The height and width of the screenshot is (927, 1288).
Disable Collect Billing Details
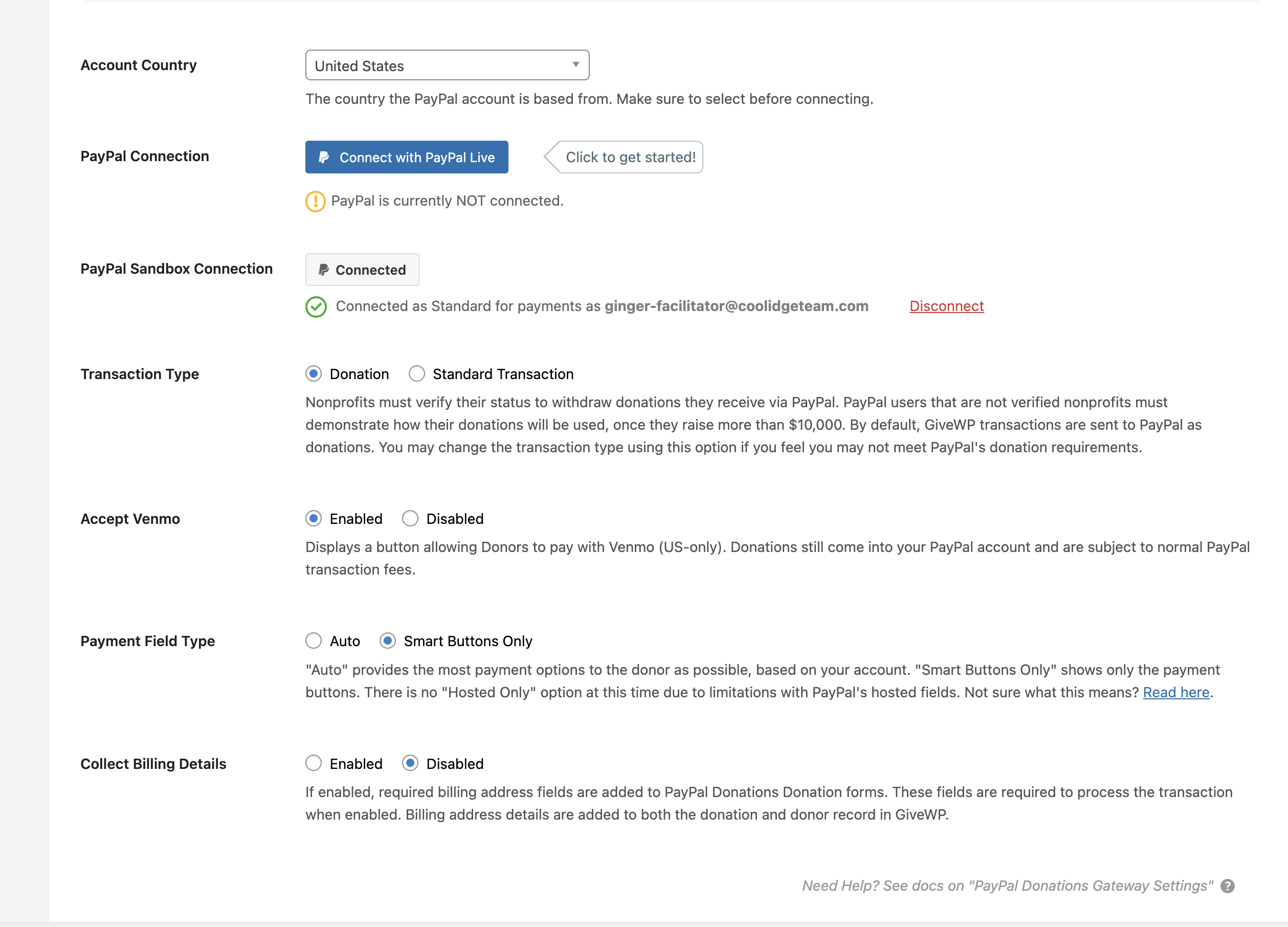pyautogui.click(x=410, y=763)
